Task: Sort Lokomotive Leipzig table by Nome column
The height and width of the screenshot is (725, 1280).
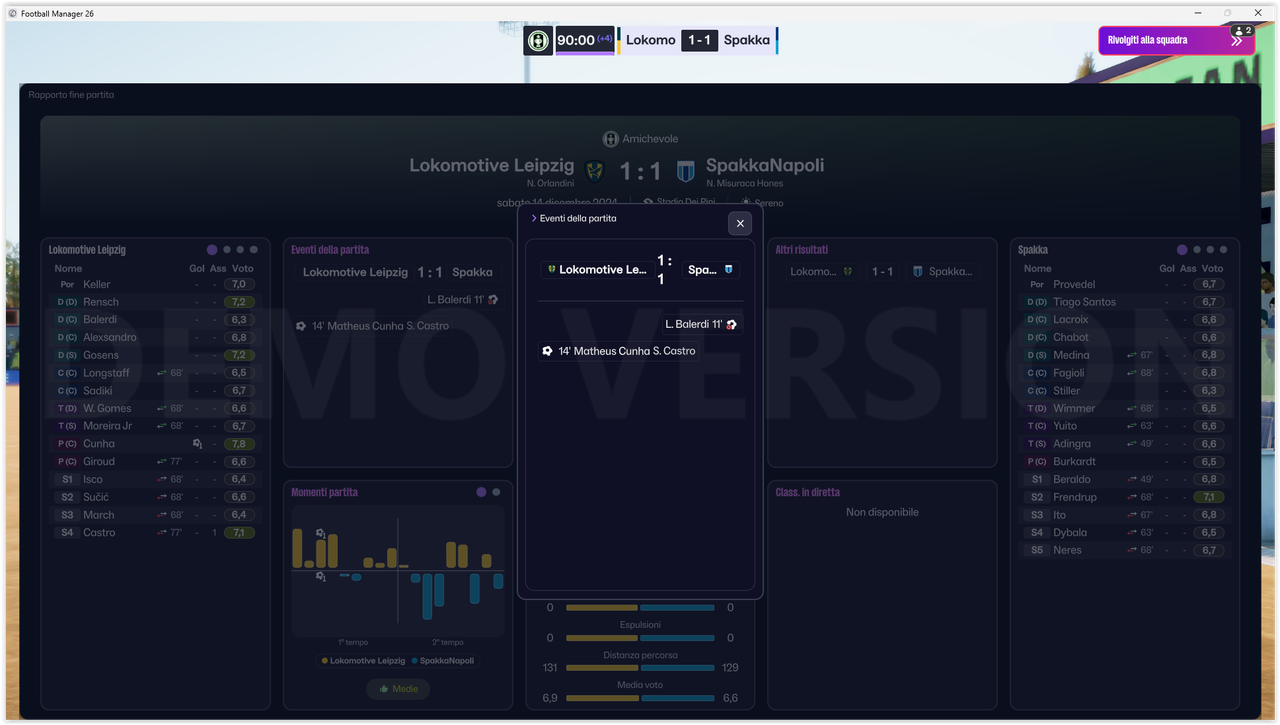Action: point(68,269)
